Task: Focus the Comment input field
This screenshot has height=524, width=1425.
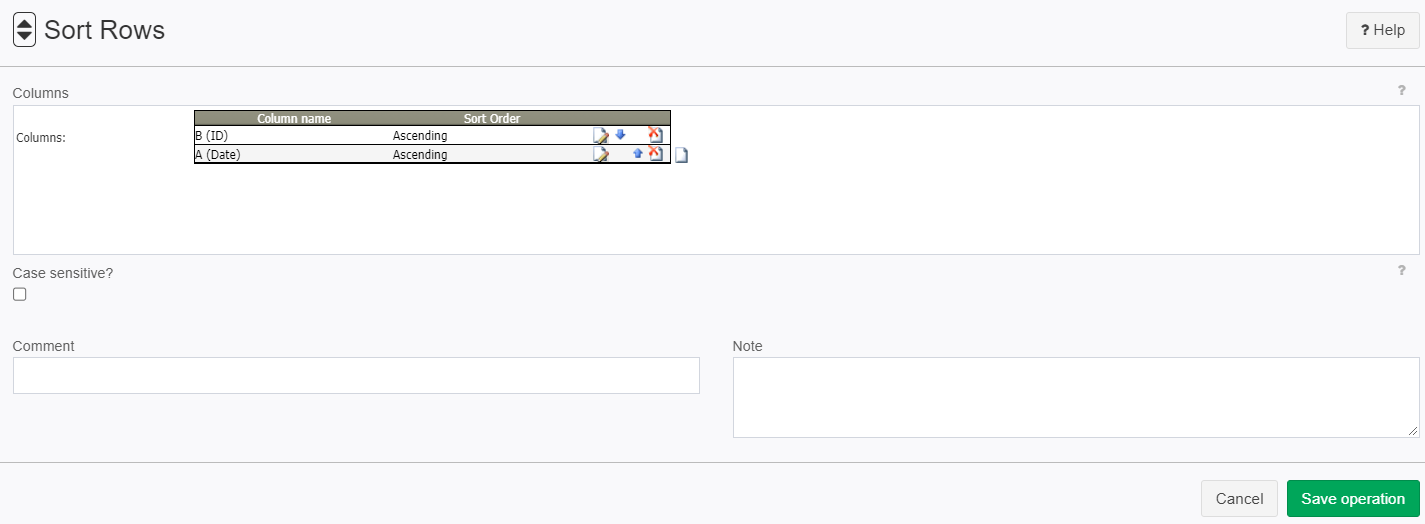Action: (x=356, y=375)
